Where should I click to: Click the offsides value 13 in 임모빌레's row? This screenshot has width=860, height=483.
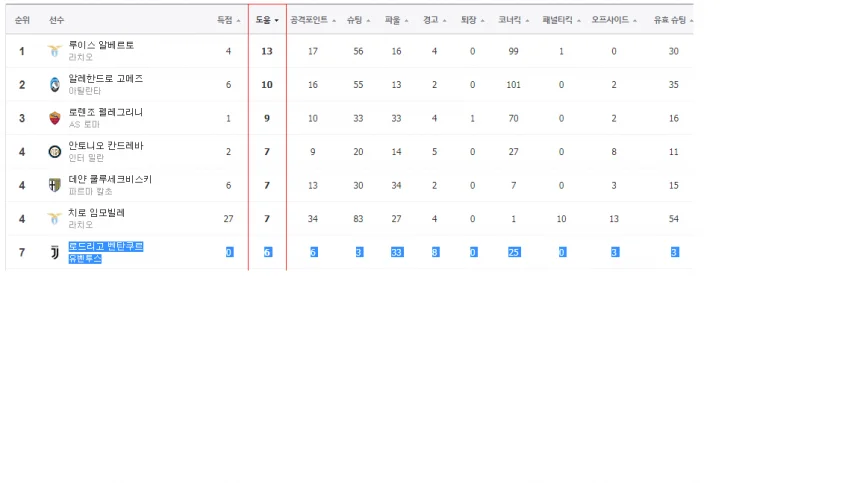(x=614, y=218)
